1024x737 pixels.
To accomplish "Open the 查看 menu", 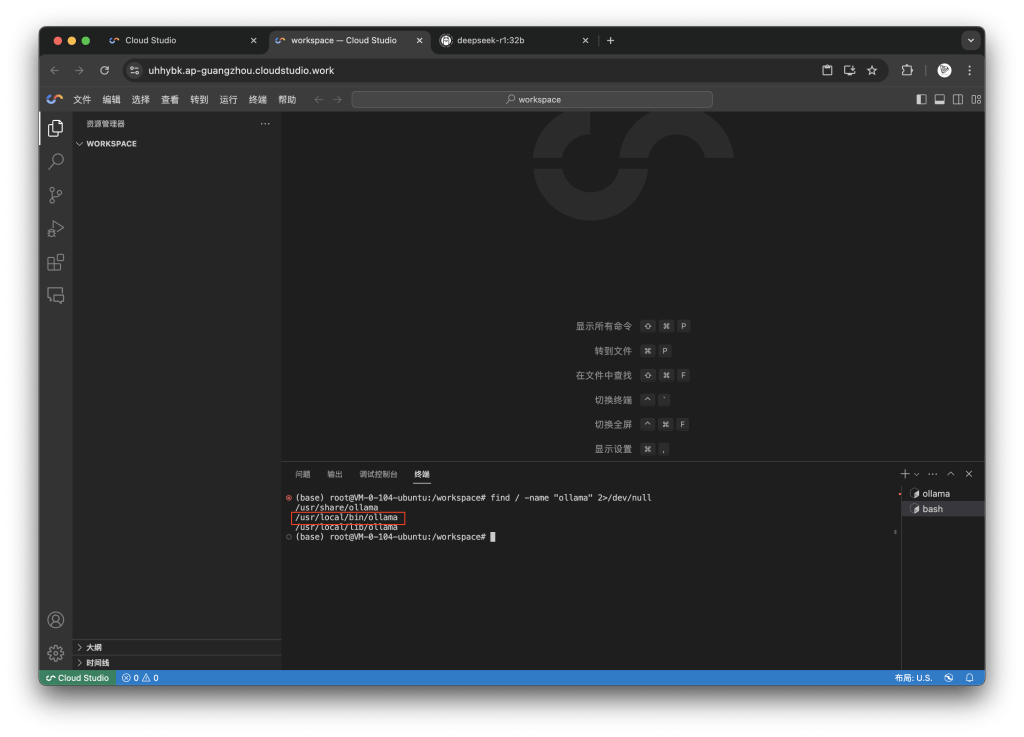I will (170, 99).
